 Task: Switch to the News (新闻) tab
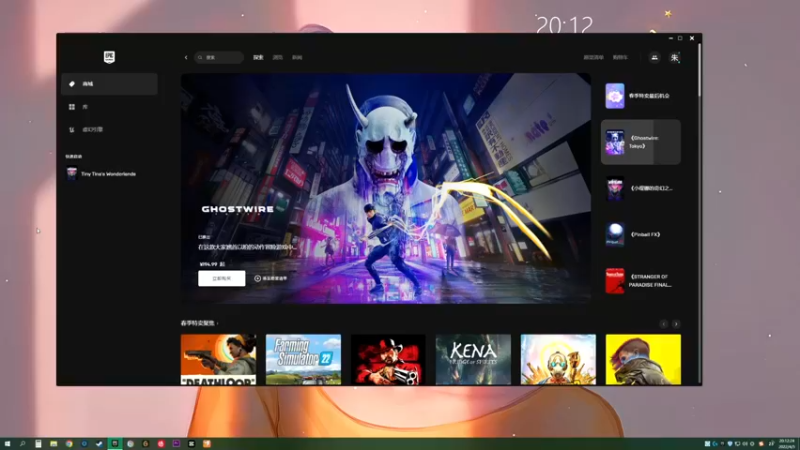[297, 58]
